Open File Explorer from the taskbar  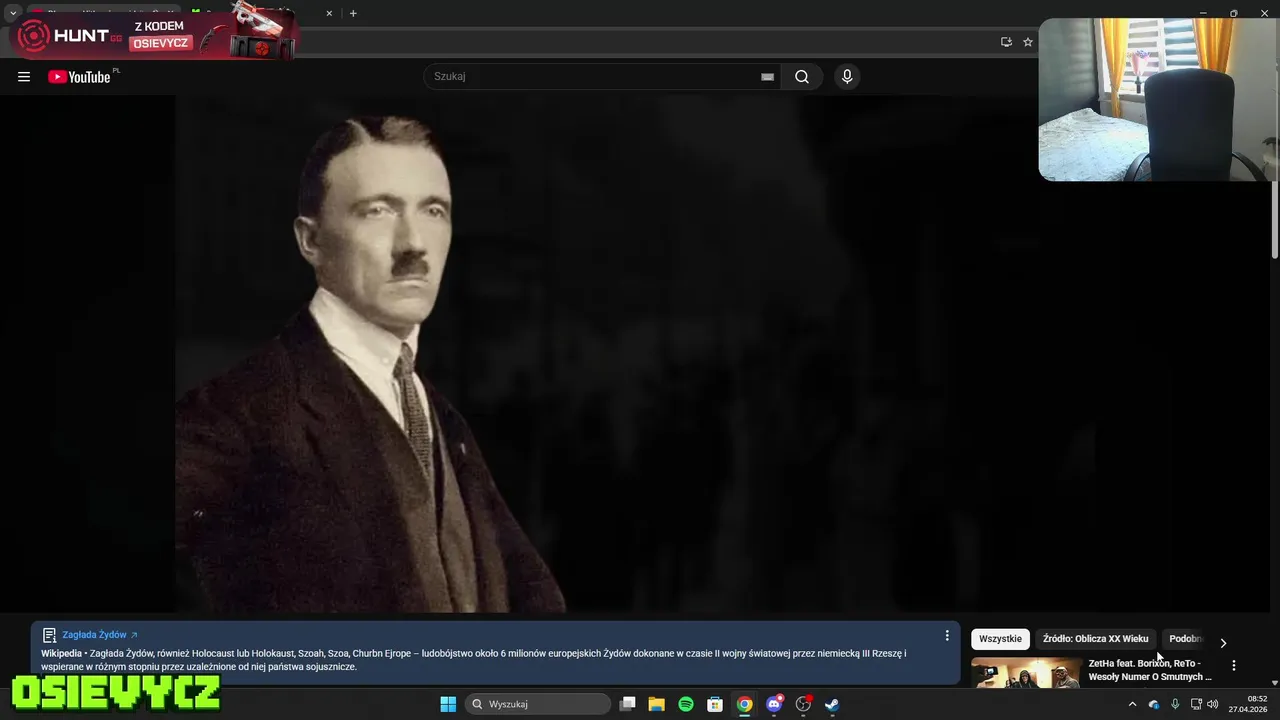[656, 704]
